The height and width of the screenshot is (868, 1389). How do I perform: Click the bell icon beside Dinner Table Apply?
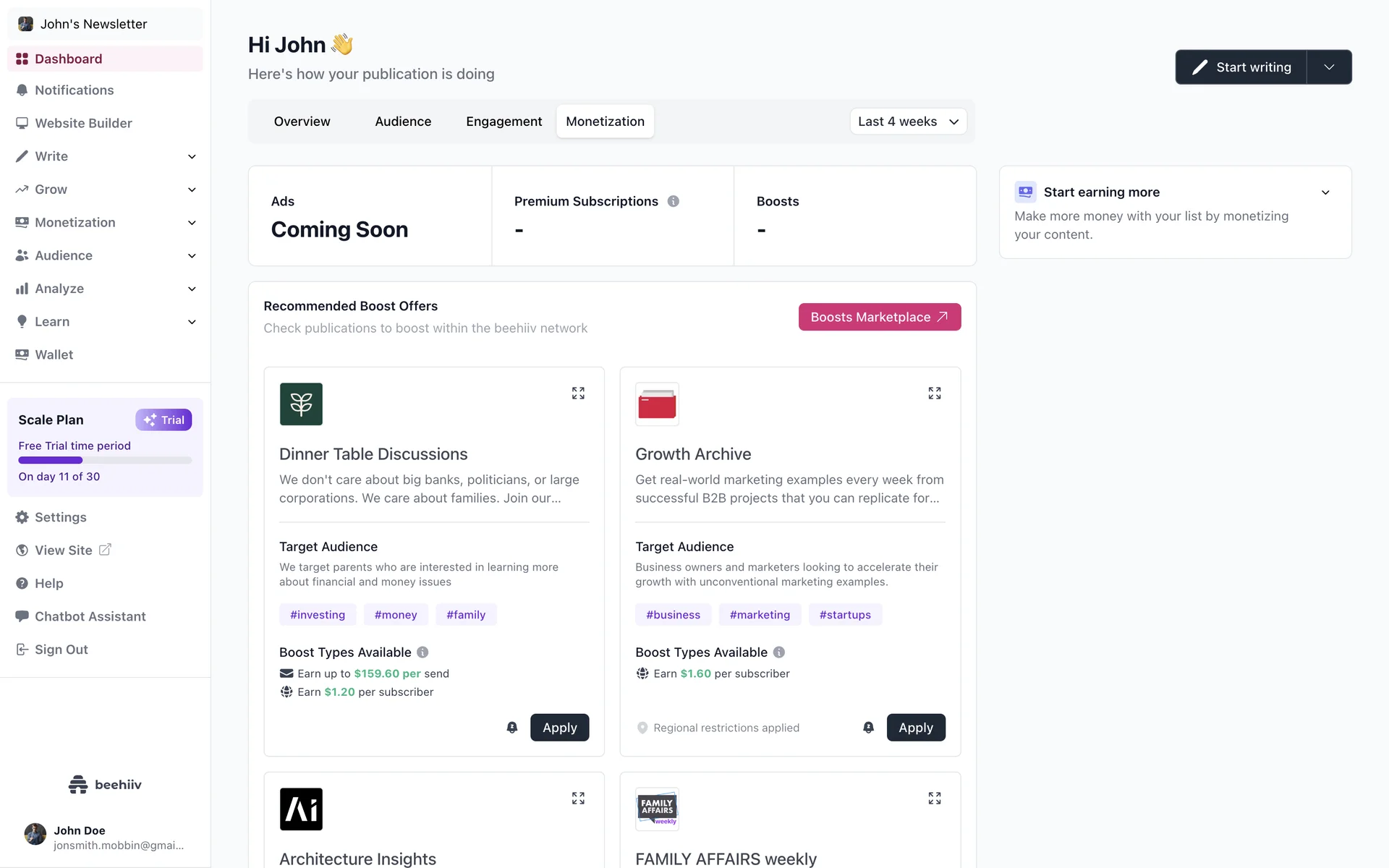(512, 728)
